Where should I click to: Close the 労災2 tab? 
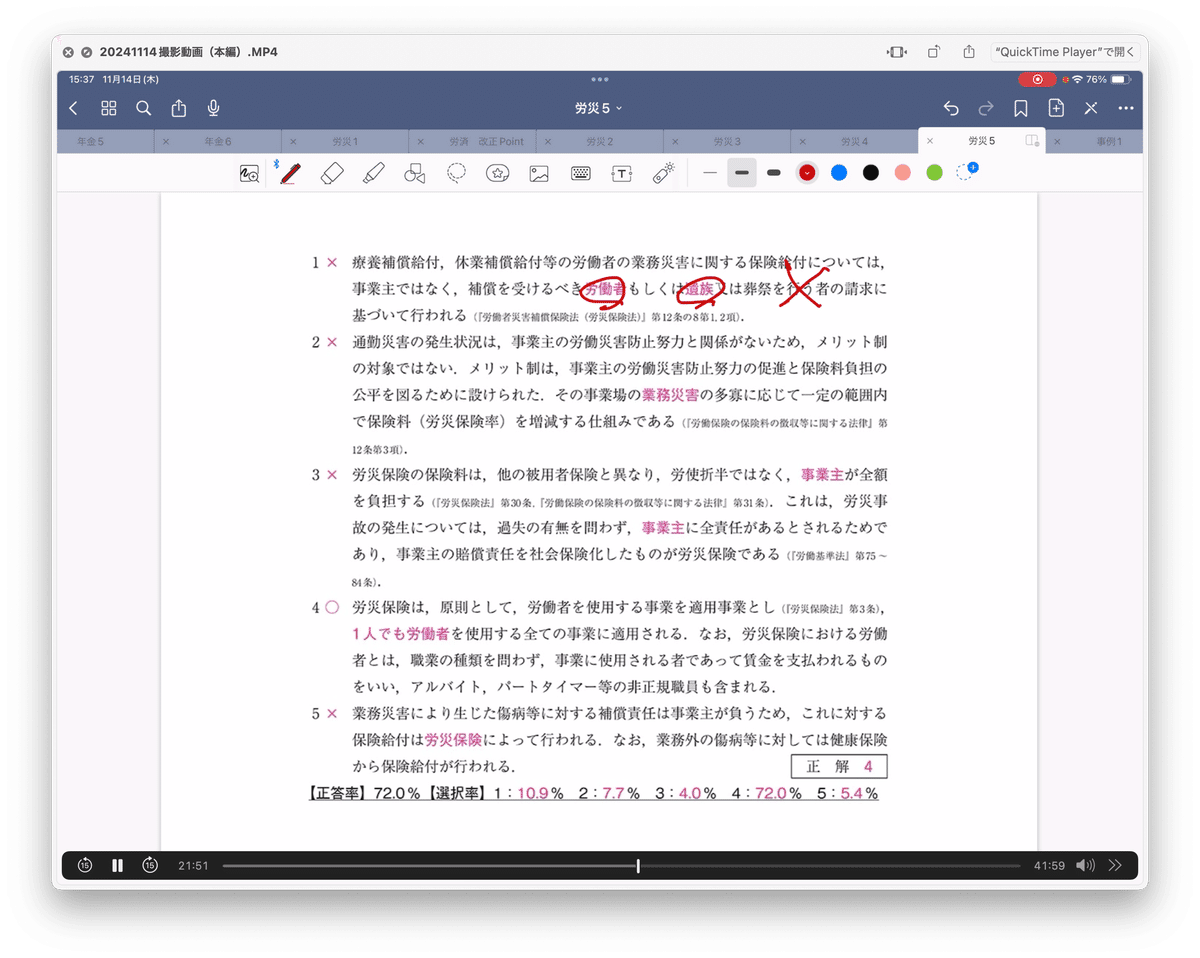(x=548, y=142)
